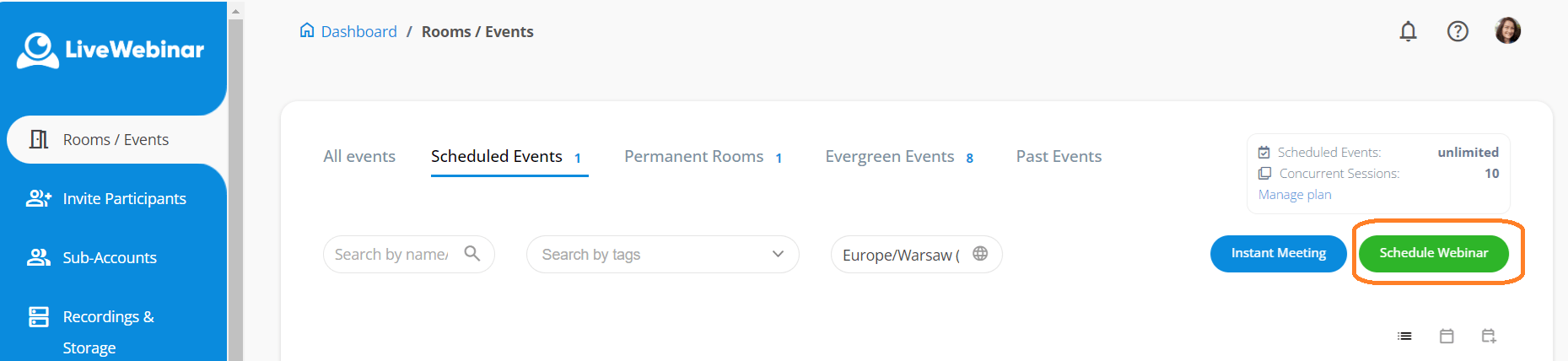The height and width of the screenshot is (361, 1568).
Task: Click the add-to-calendar plus icon
Action: pyautogui.click(x=1489, y=336)
